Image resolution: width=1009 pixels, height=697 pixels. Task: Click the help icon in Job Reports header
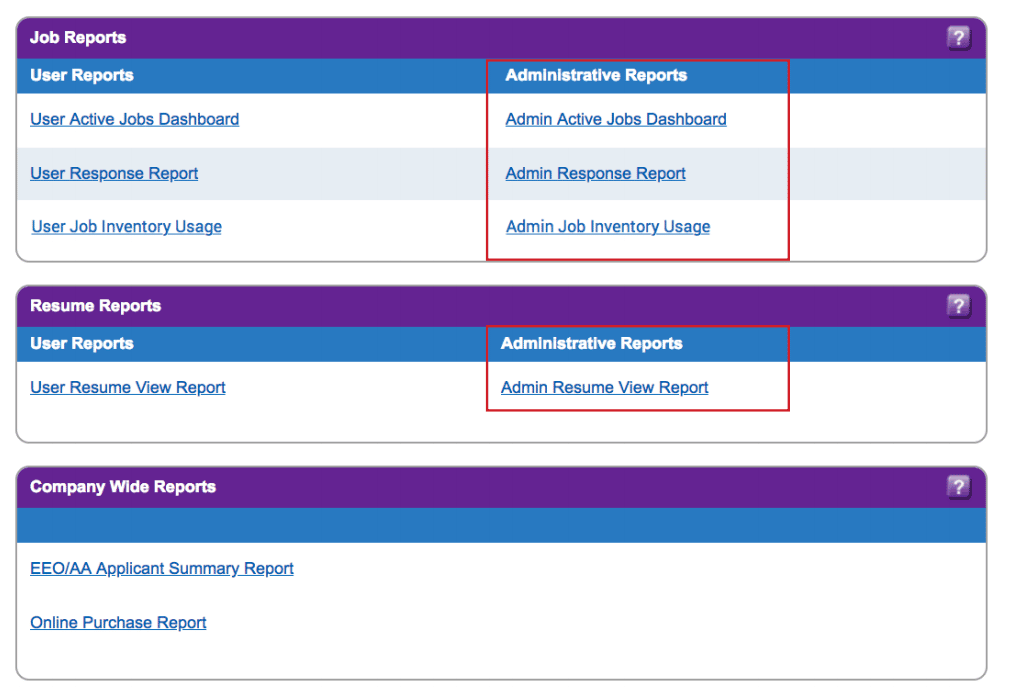click(x=958, y=38)
